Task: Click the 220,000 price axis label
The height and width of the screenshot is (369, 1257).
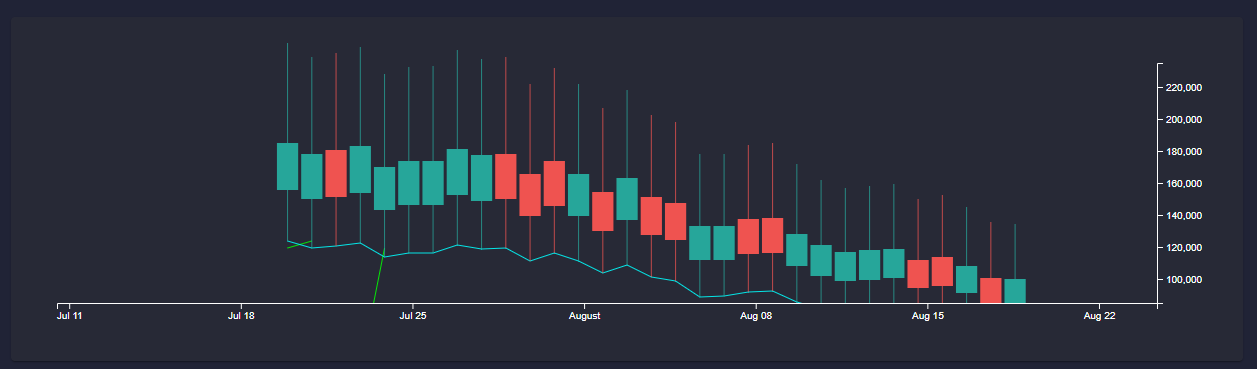Action: click(1183, 88)
